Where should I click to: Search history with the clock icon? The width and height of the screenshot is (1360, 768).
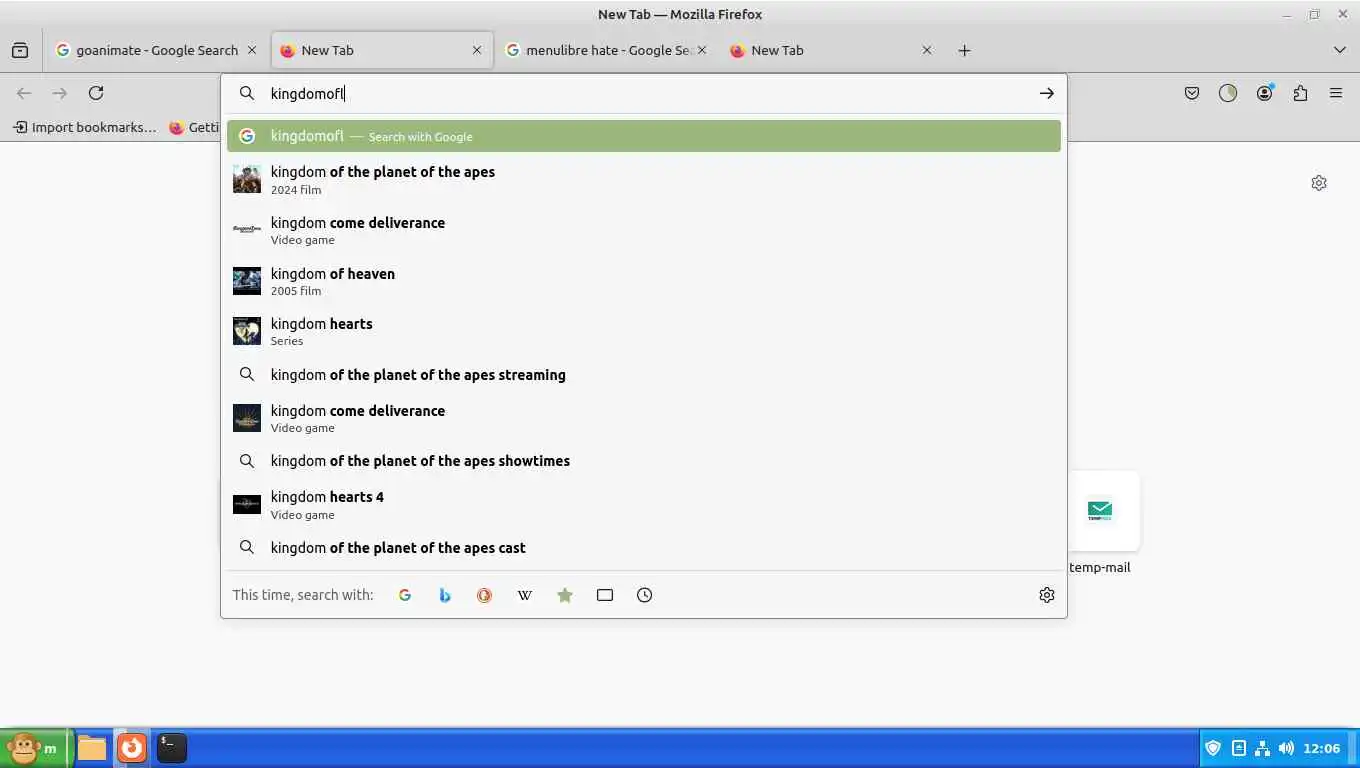pyautogui.click(x=645, y=595)
